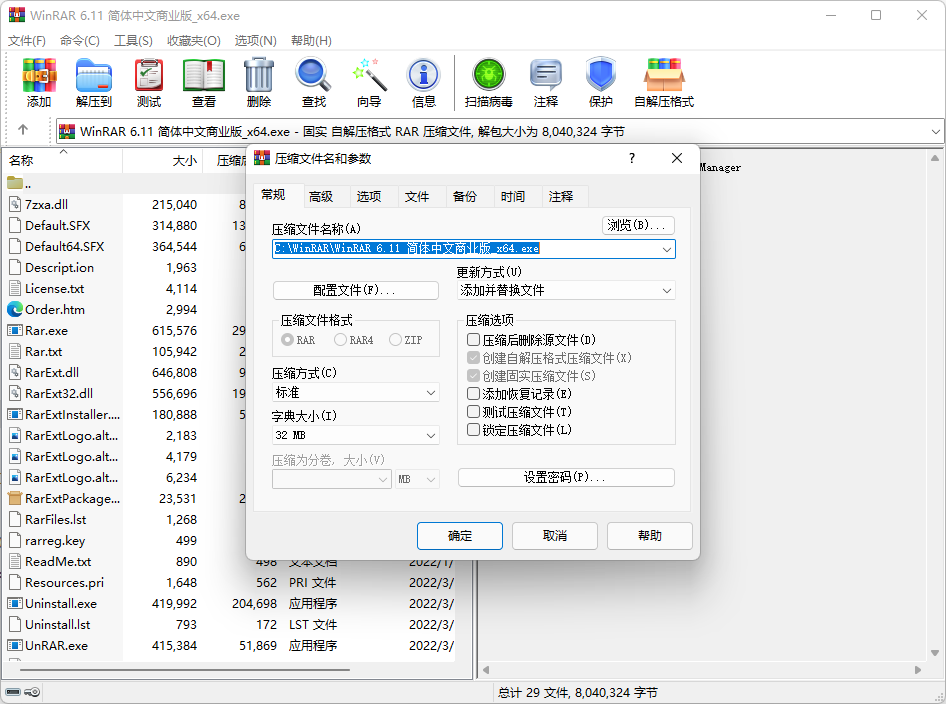The height and width of the screenshot is (704, 946).
Task: Click the 扫描病毒 (Virus Scan) icon
Action: pos(488,82)
